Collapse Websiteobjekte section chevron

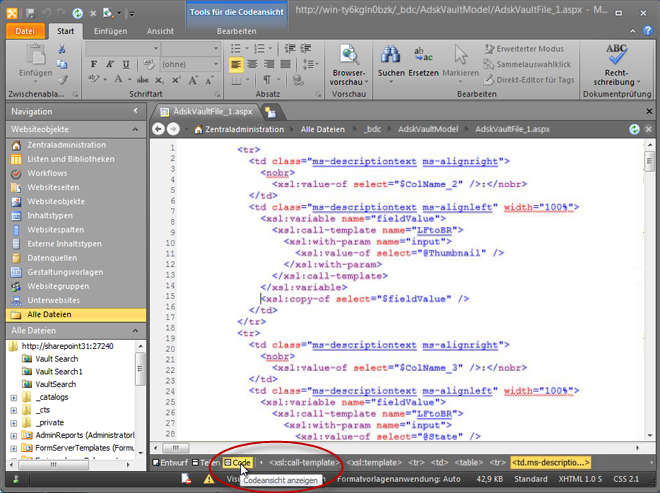tap(135, 129)
